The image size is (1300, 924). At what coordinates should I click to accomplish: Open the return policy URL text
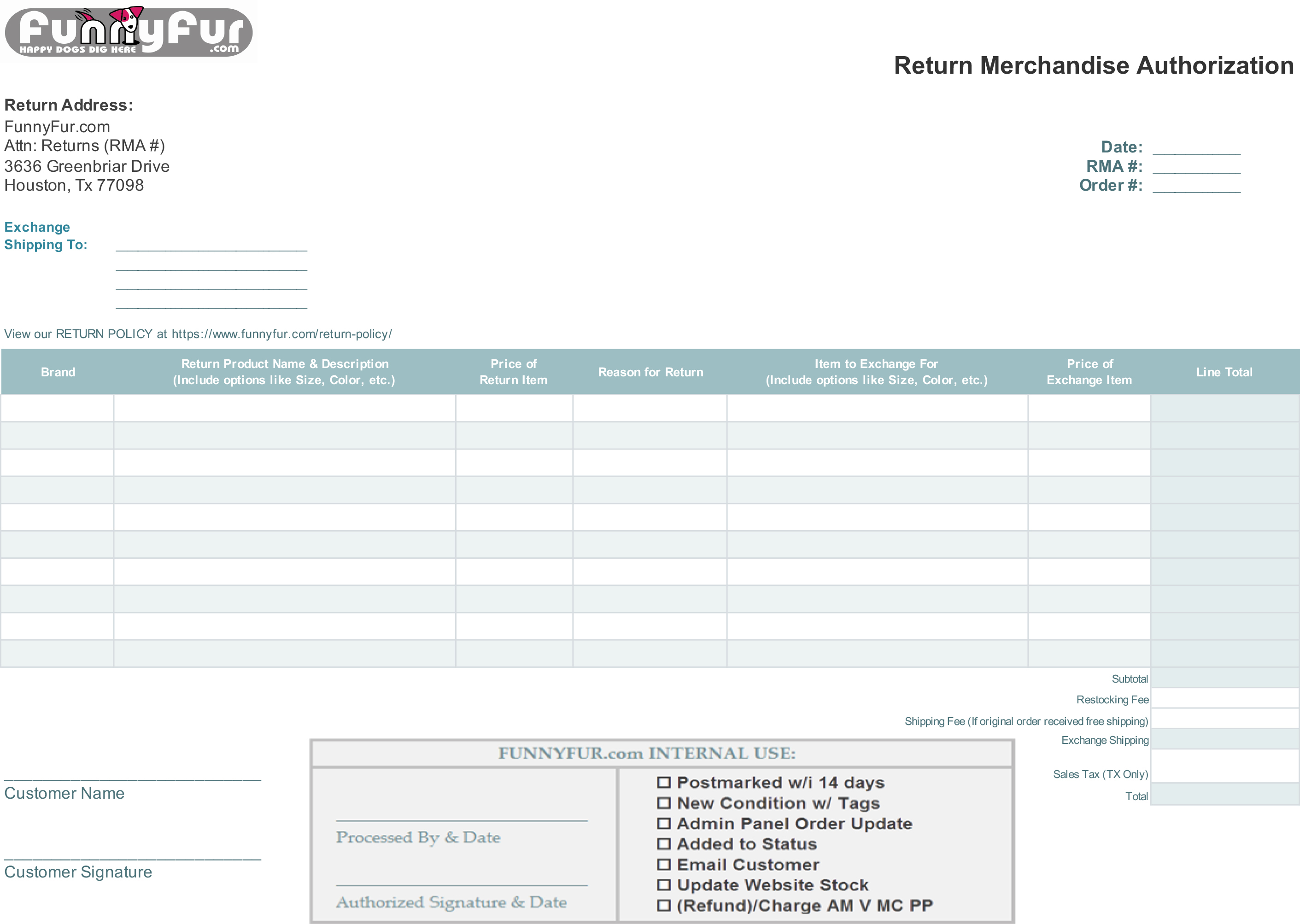281,334
